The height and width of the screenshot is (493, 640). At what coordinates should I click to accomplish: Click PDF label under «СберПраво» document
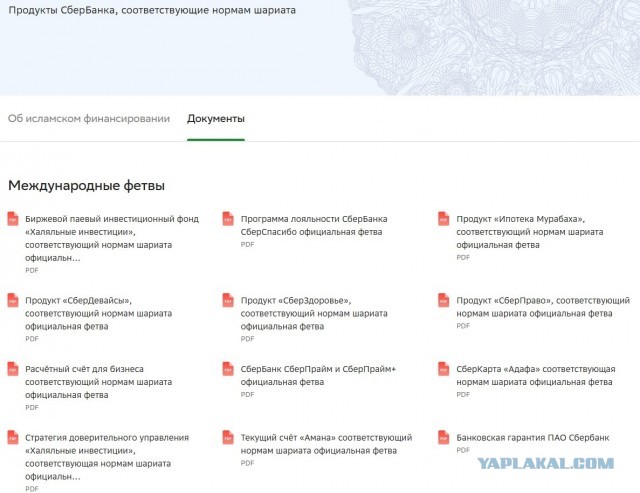point(463,326)
